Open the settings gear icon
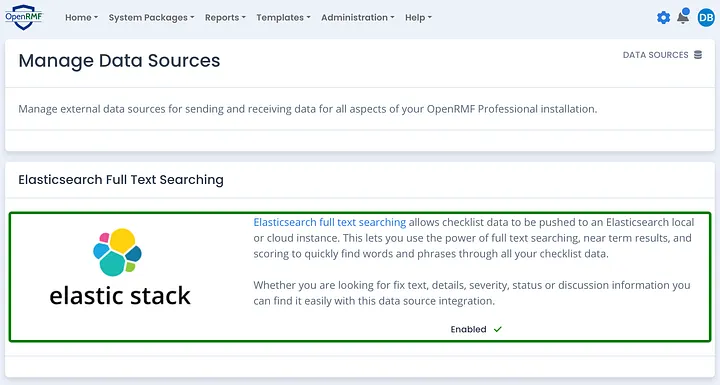 (663, 18)
